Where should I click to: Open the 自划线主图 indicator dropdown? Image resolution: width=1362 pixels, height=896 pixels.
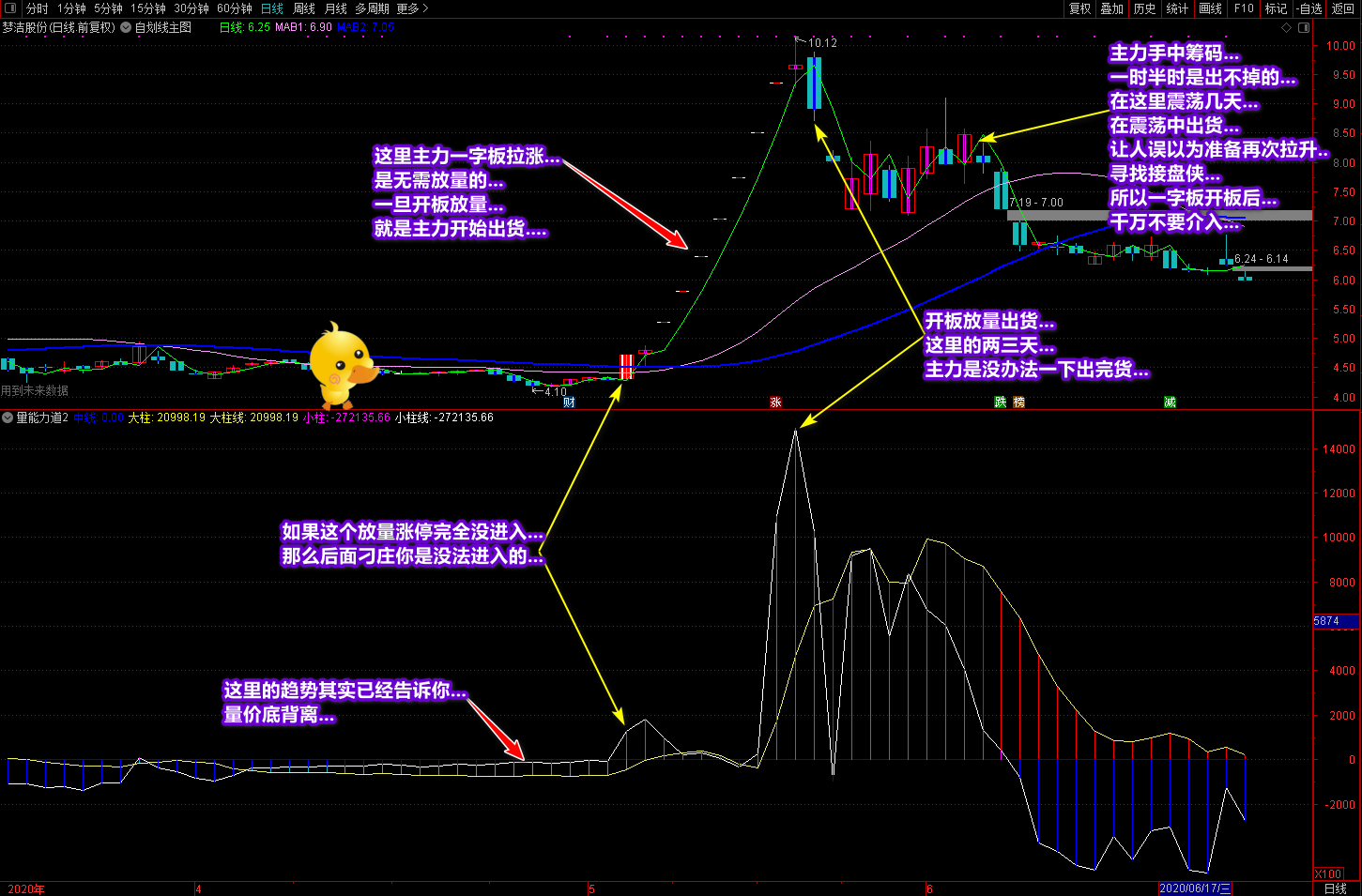[x=126, y=27]
